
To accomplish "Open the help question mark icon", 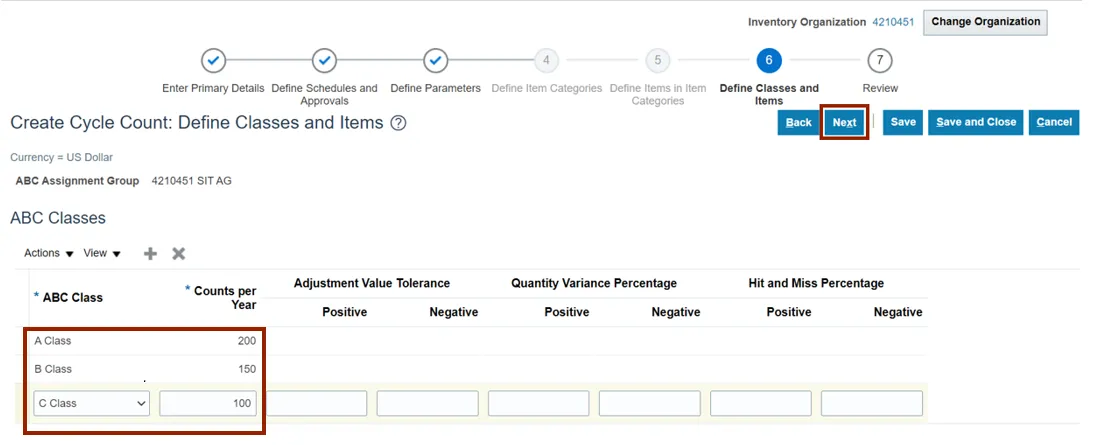I will tap(398, 123).
